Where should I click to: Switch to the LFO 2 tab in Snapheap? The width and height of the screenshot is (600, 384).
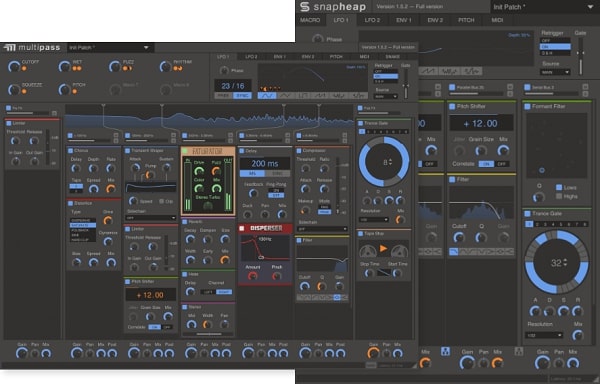[372, 20]
